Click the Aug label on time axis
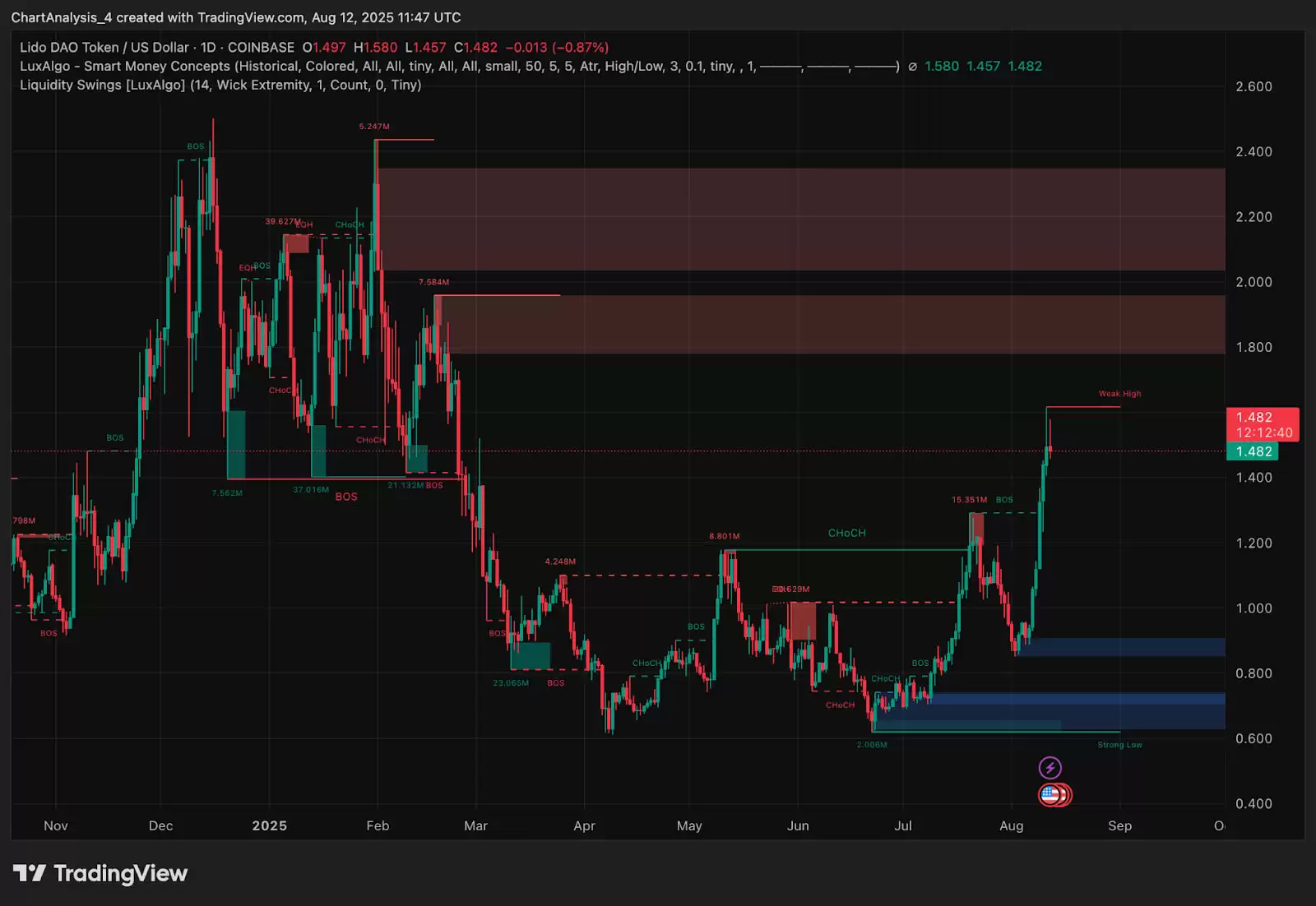 click(1011, 825)
